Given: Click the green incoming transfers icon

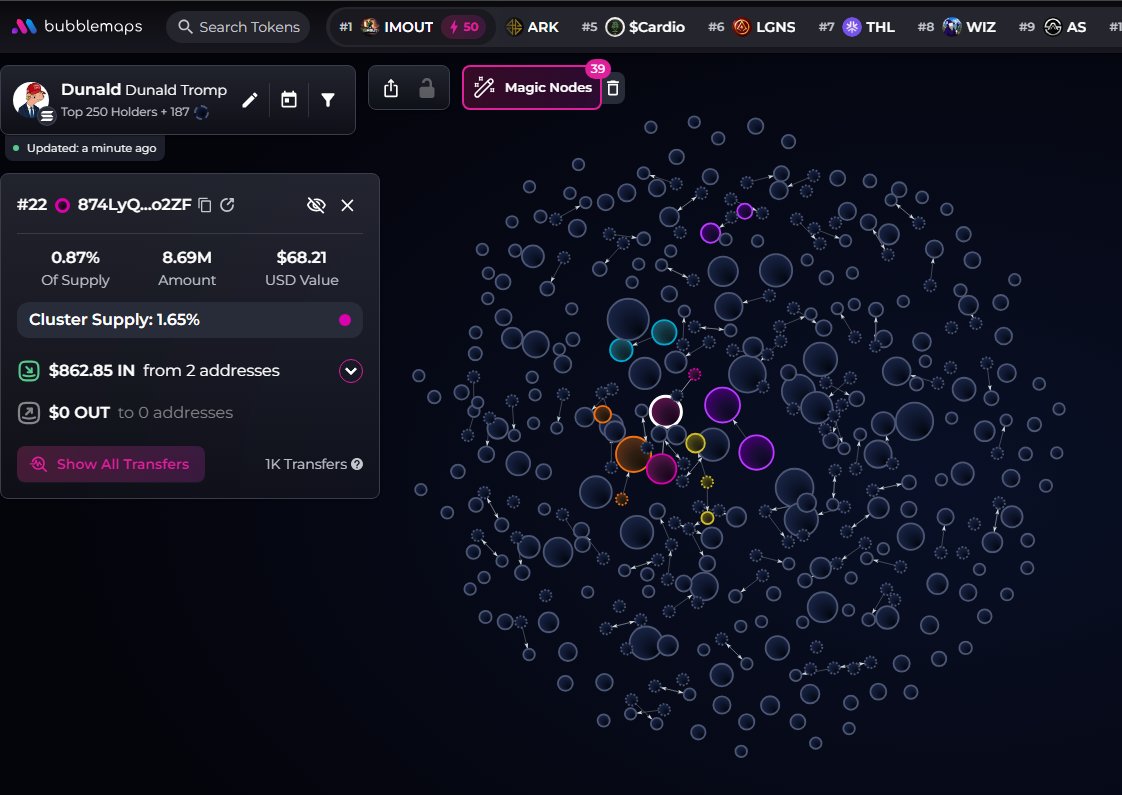Looking at the screenshot, I should tap(29, 371).
